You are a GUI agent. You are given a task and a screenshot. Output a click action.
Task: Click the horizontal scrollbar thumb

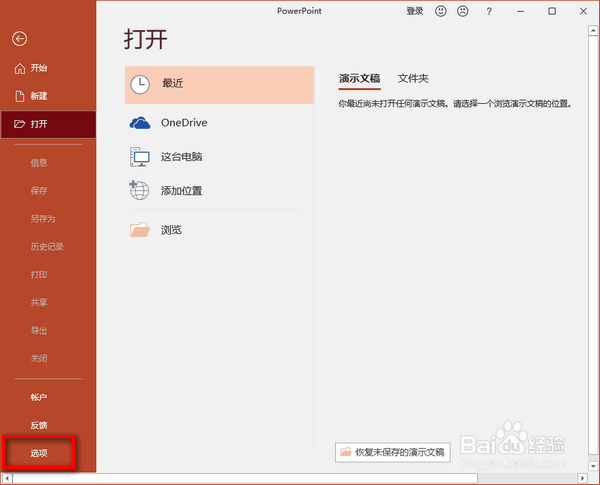(245, 478)
